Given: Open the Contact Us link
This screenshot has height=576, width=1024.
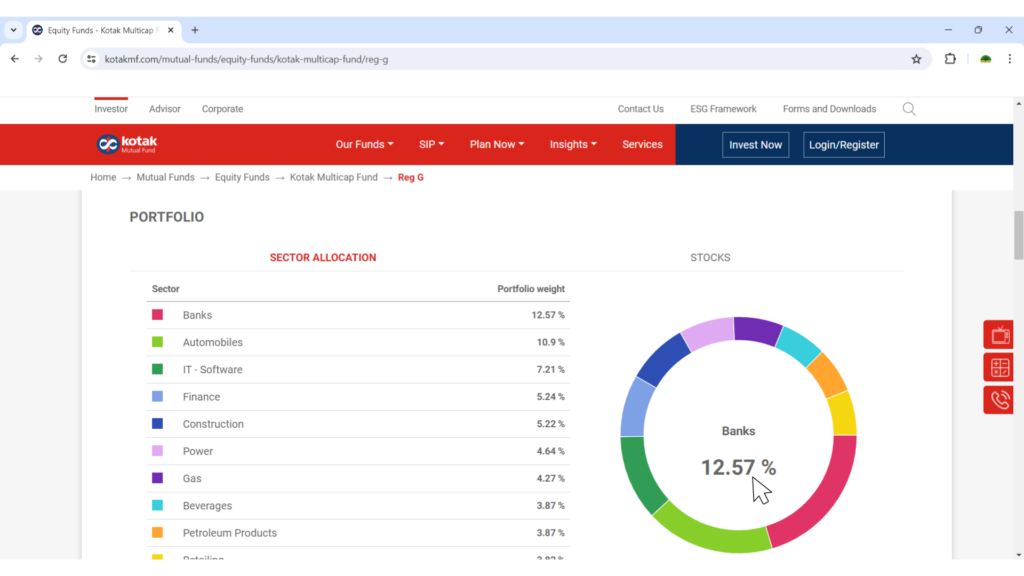Looking at the screenshot, I should 641,109.
